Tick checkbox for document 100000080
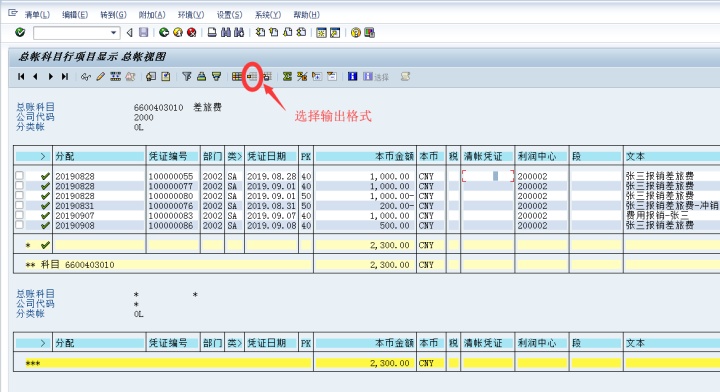The width and height of the screenshot is (720, 392). pos(19,196)
